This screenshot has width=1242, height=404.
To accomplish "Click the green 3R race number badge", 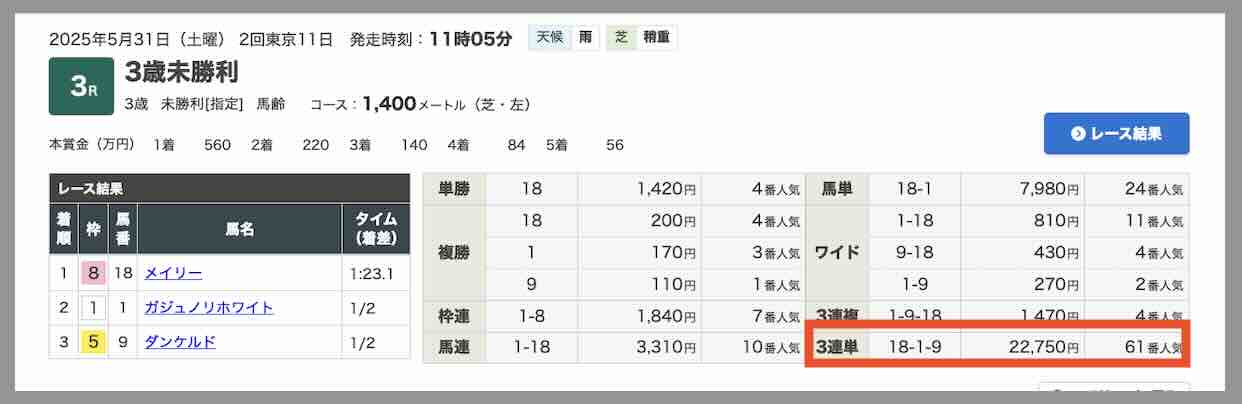I will (81, 86).
